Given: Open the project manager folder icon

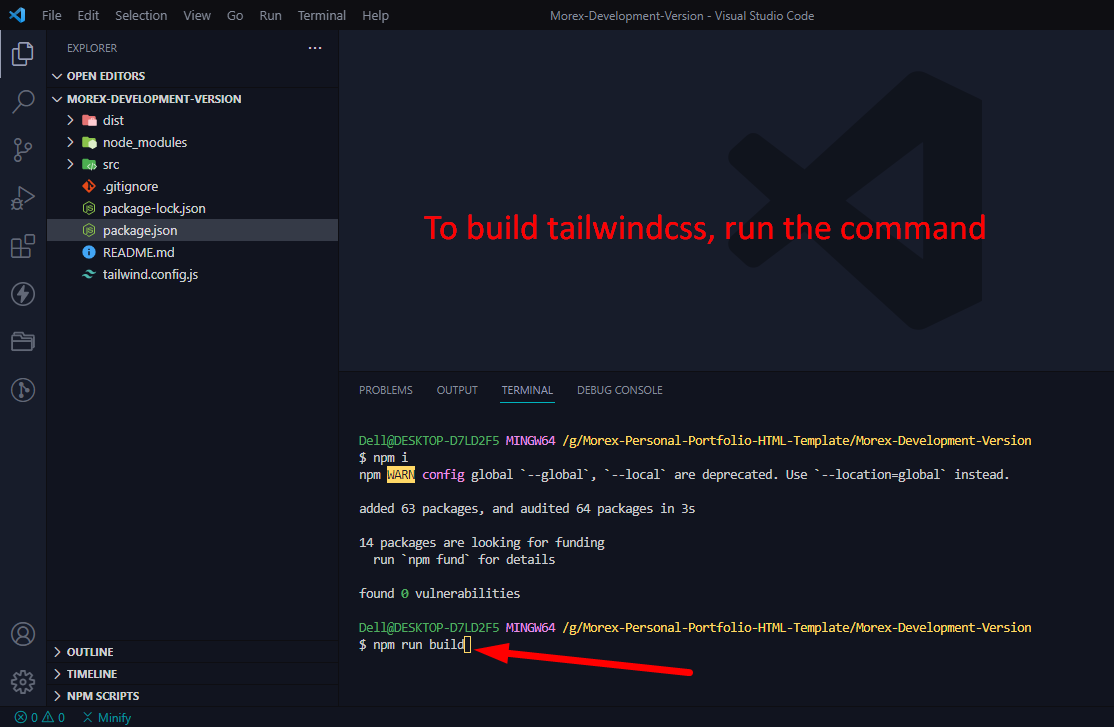Looking at the screenshot, I should coord(23,342).
